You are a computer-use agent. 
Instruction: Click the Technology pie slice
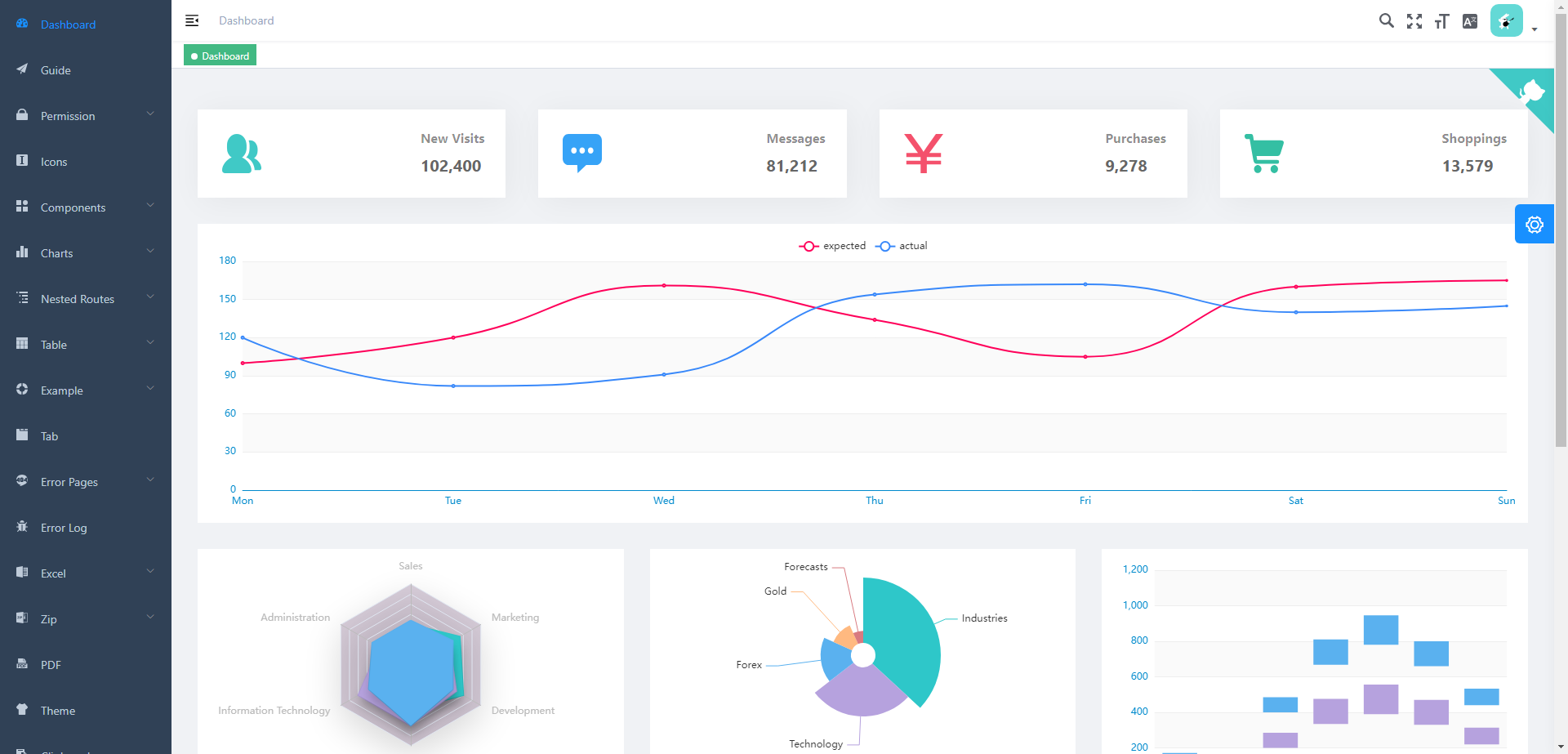click(x=862, y=691)
